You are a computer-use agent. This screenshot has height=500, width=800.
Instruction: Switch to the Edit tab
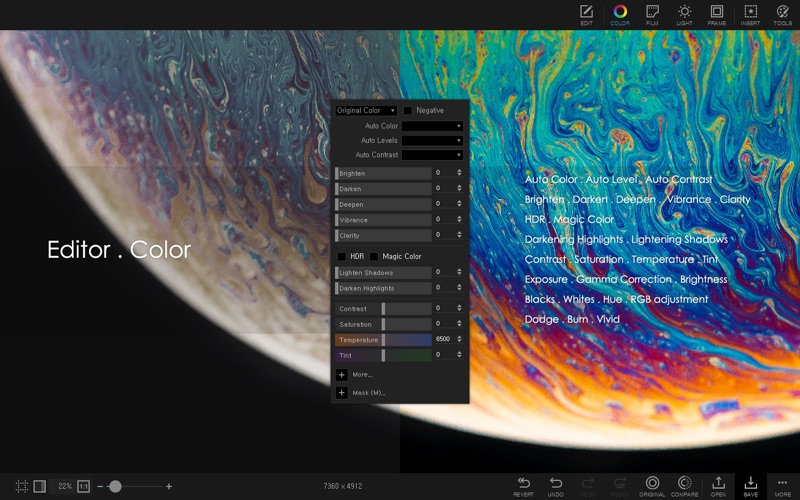pyautogui.click(x=586, y=14)
